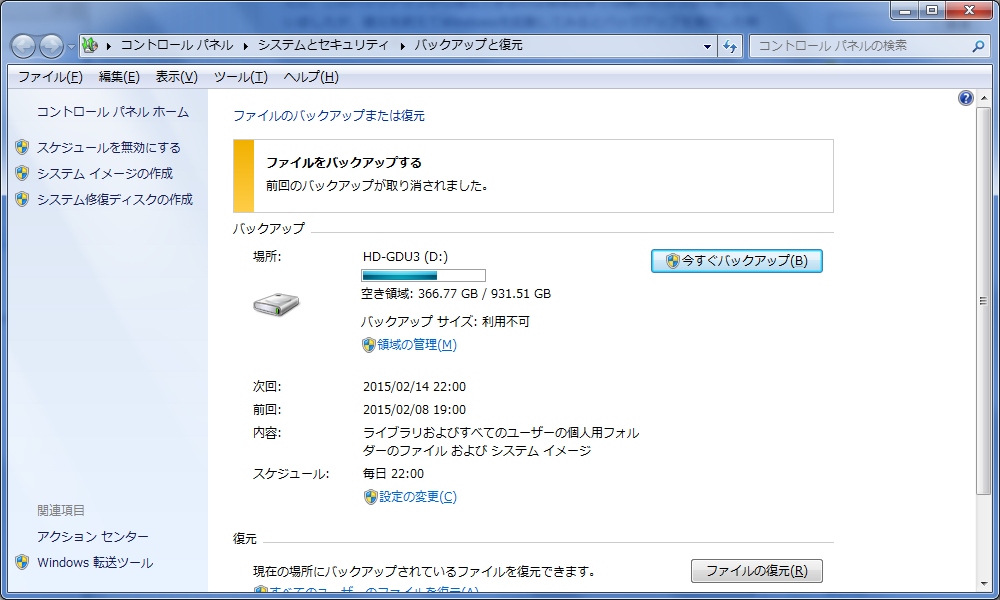The height and width of the screenshot is (600, 1000).
Task: Click バックアップ サイズ: 利用不可 text
Action: 445,321
